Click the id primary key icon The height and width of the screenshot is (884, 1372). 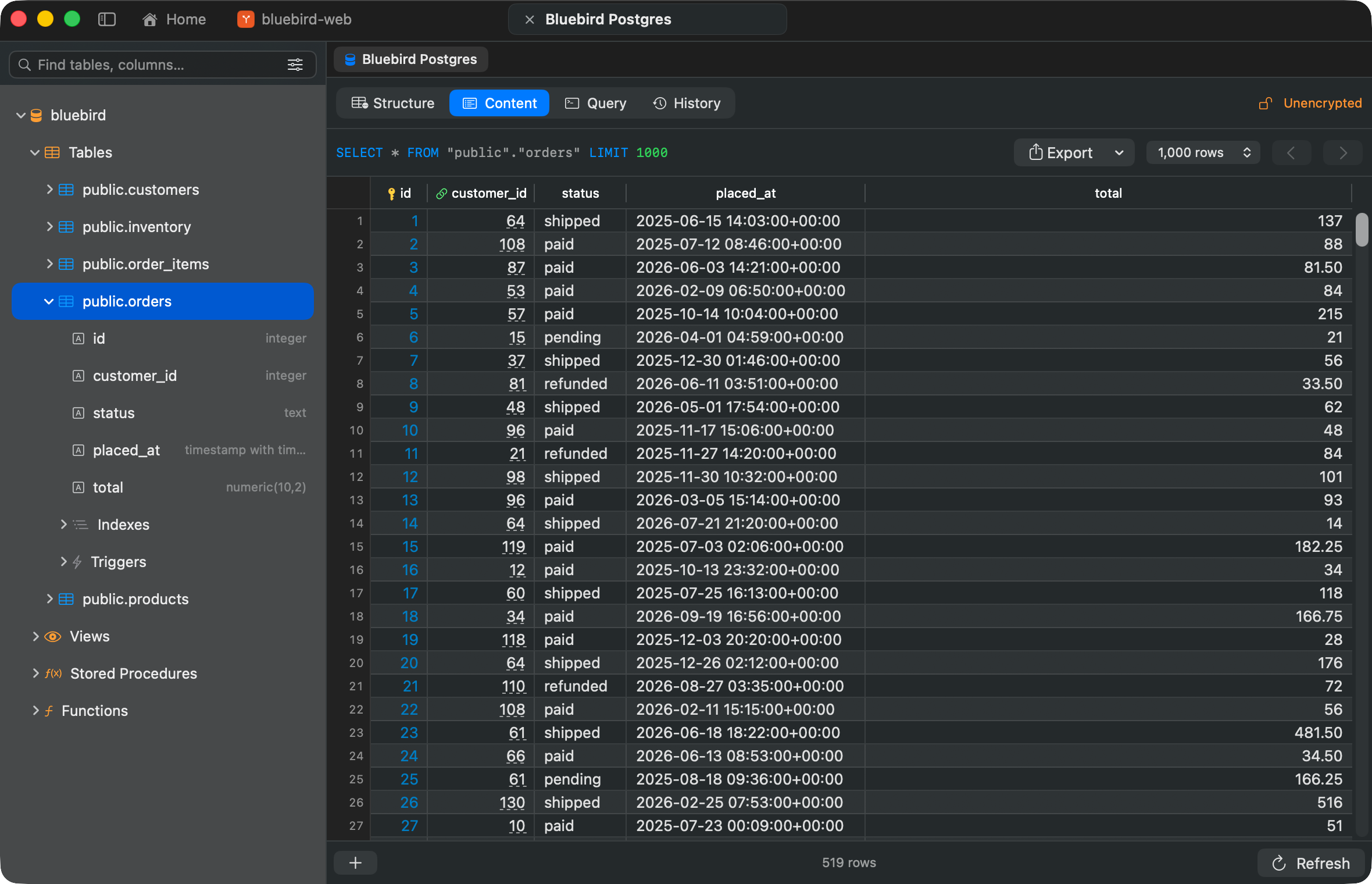pyautogui.click(x=391, y=193)
